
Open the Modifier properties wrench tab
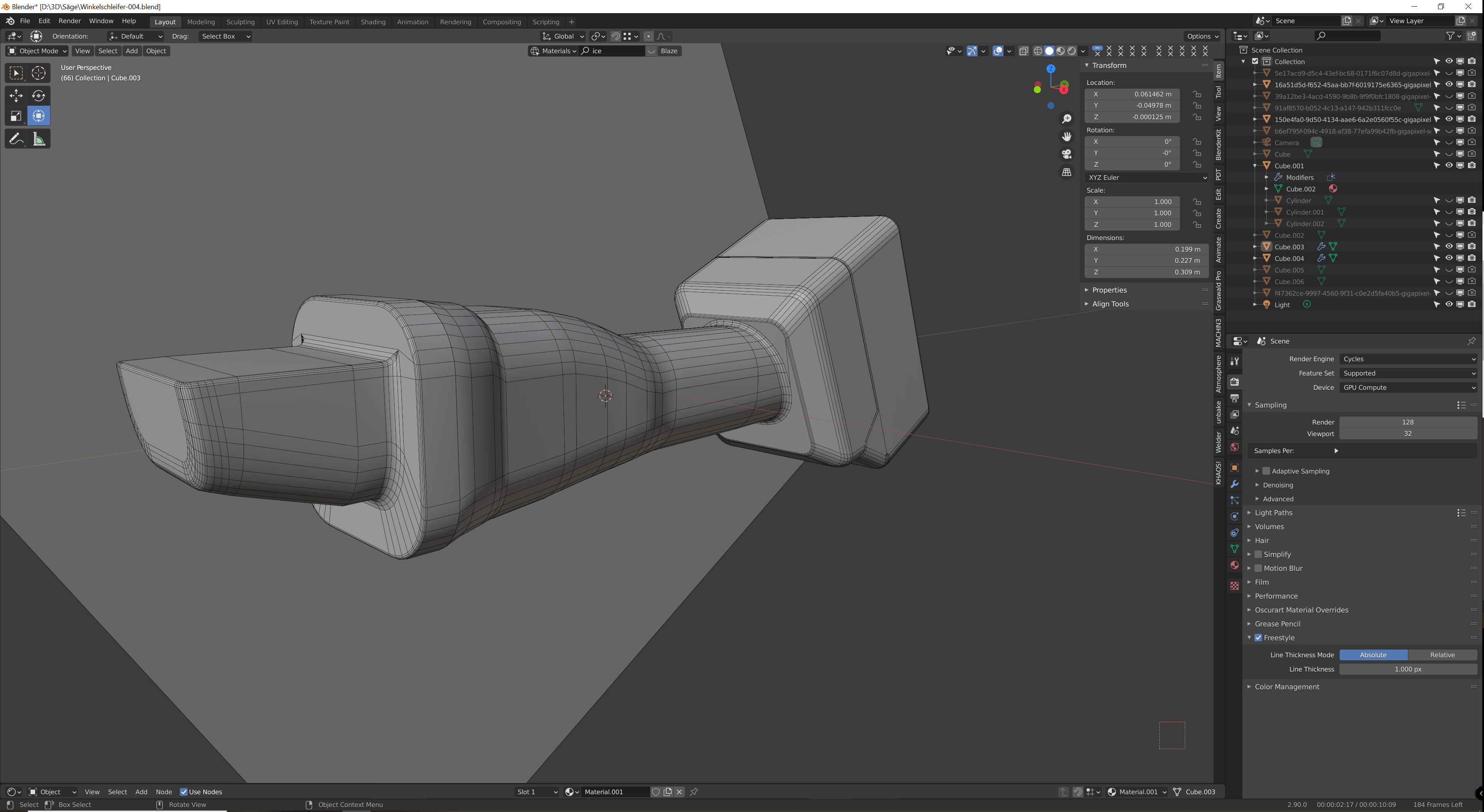1234,484
